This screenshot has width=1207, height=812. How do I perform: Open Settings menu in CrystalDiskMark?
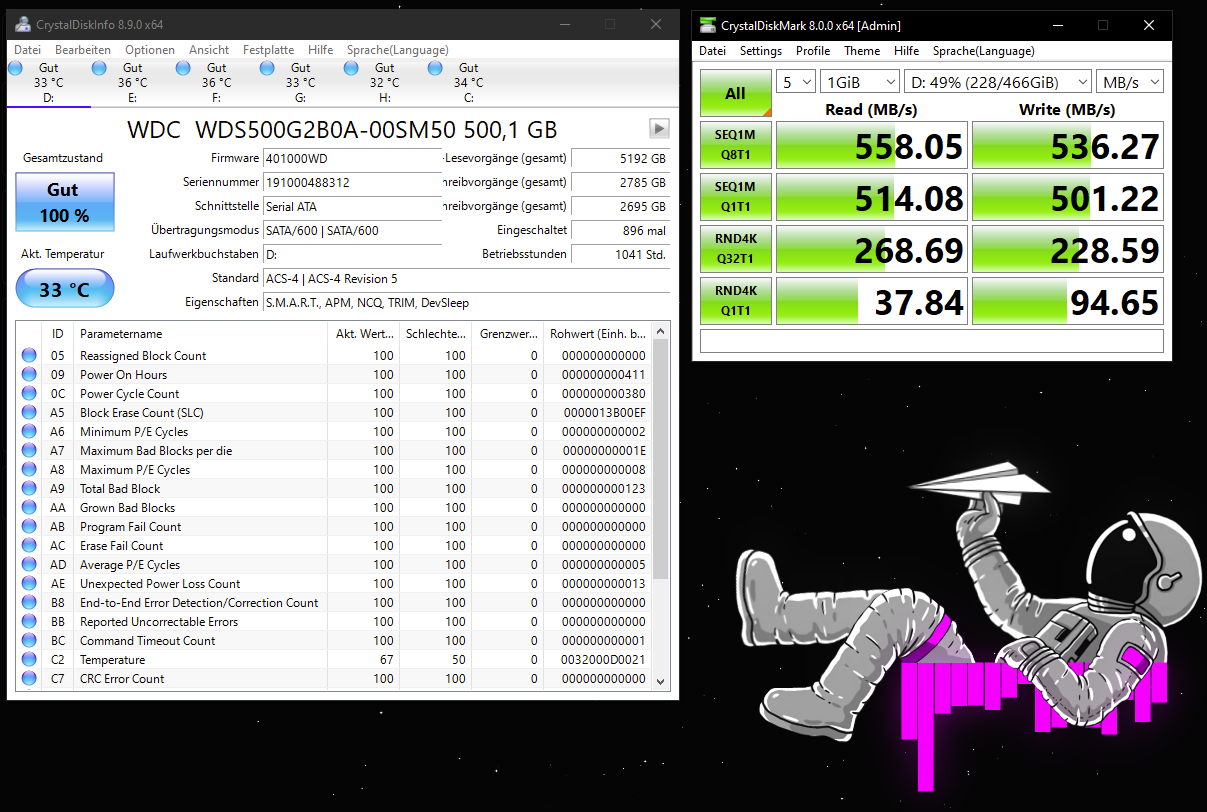pyautogui.click(x=761, y=51)
